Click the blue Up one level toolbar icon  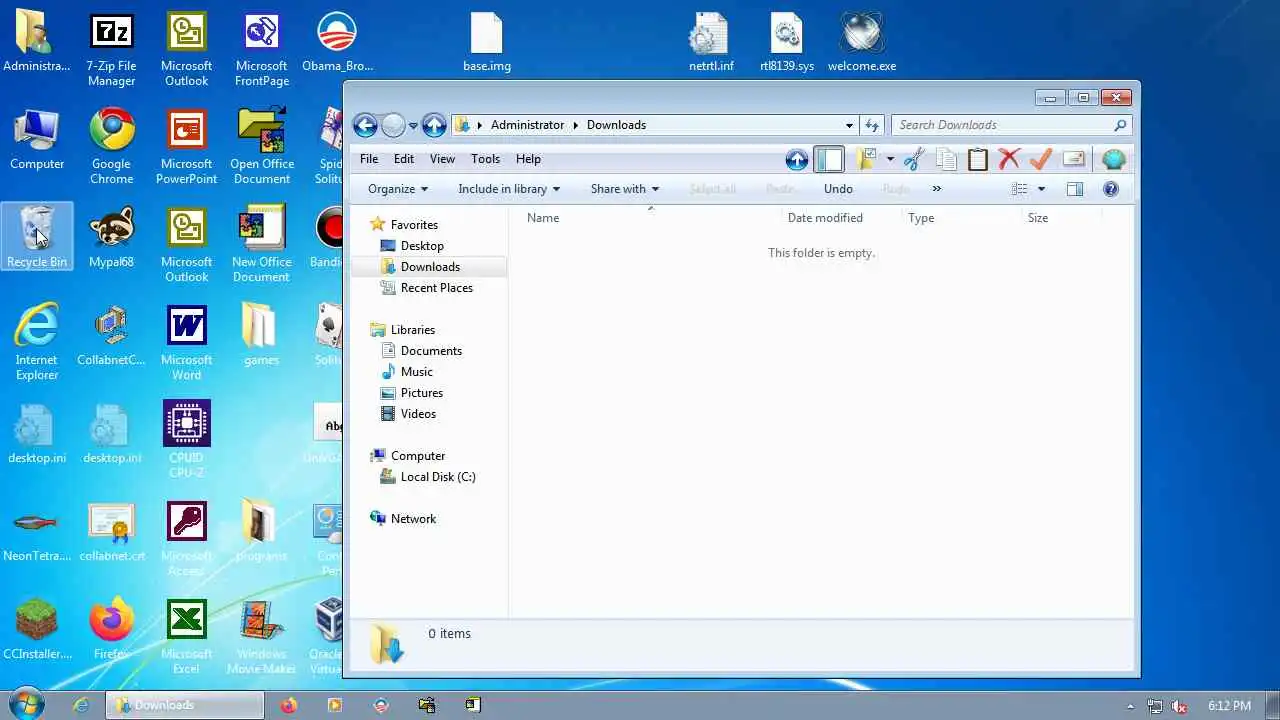click(797, 160)
